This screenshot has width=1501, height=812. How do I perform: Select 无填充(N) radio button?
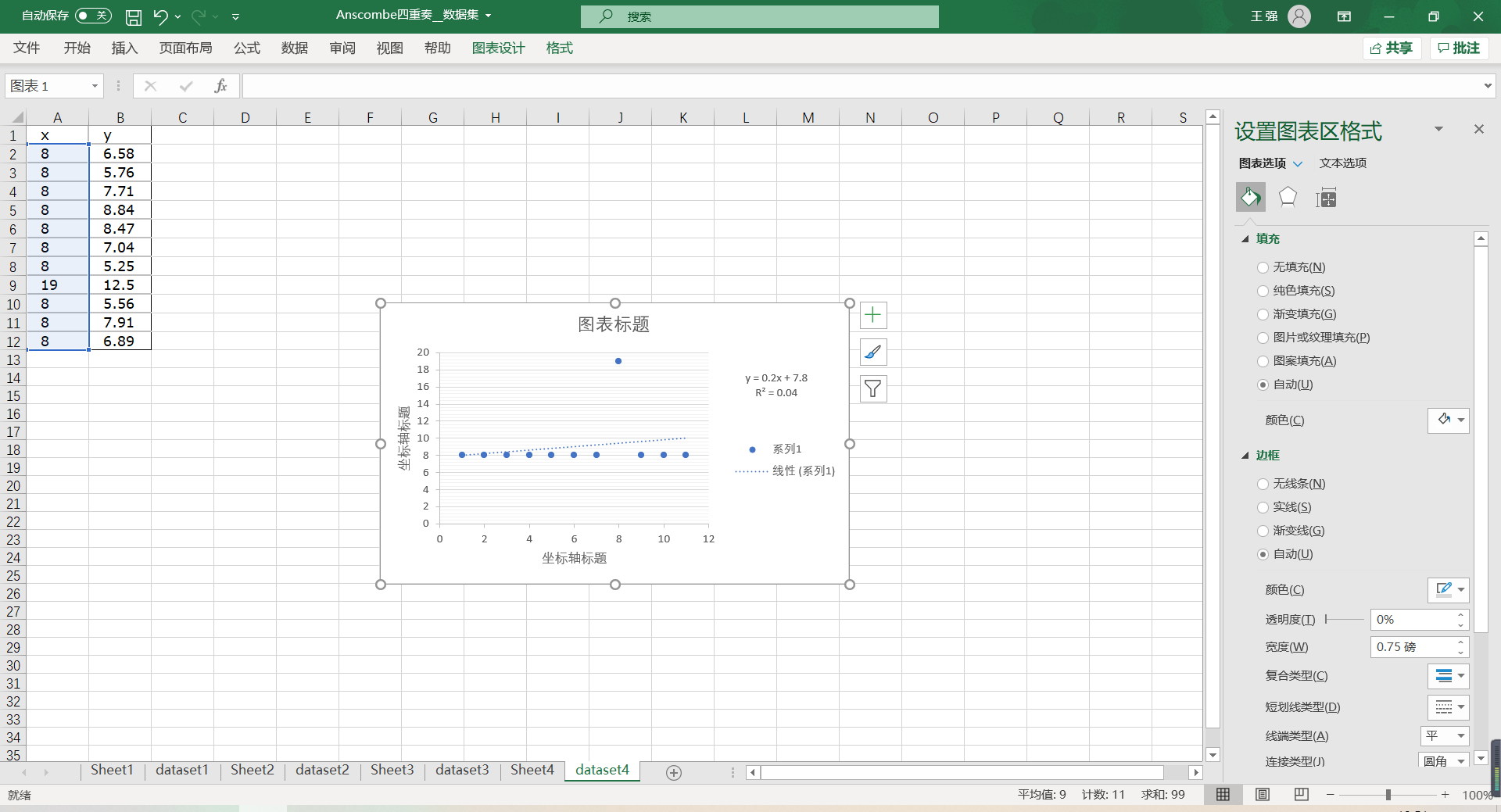pos(1263,267)
